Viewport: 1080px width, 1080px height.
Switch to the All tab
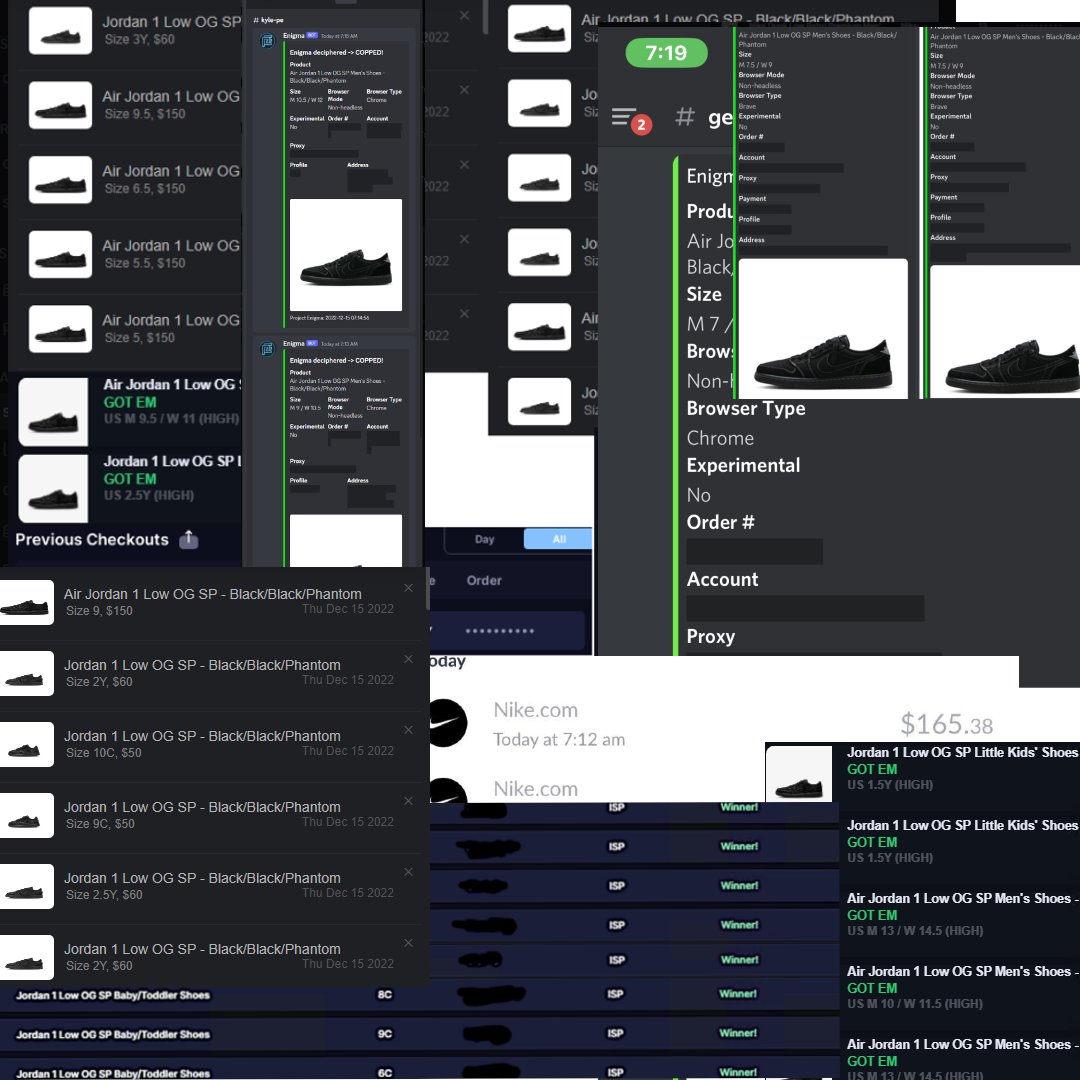(559, 539)
